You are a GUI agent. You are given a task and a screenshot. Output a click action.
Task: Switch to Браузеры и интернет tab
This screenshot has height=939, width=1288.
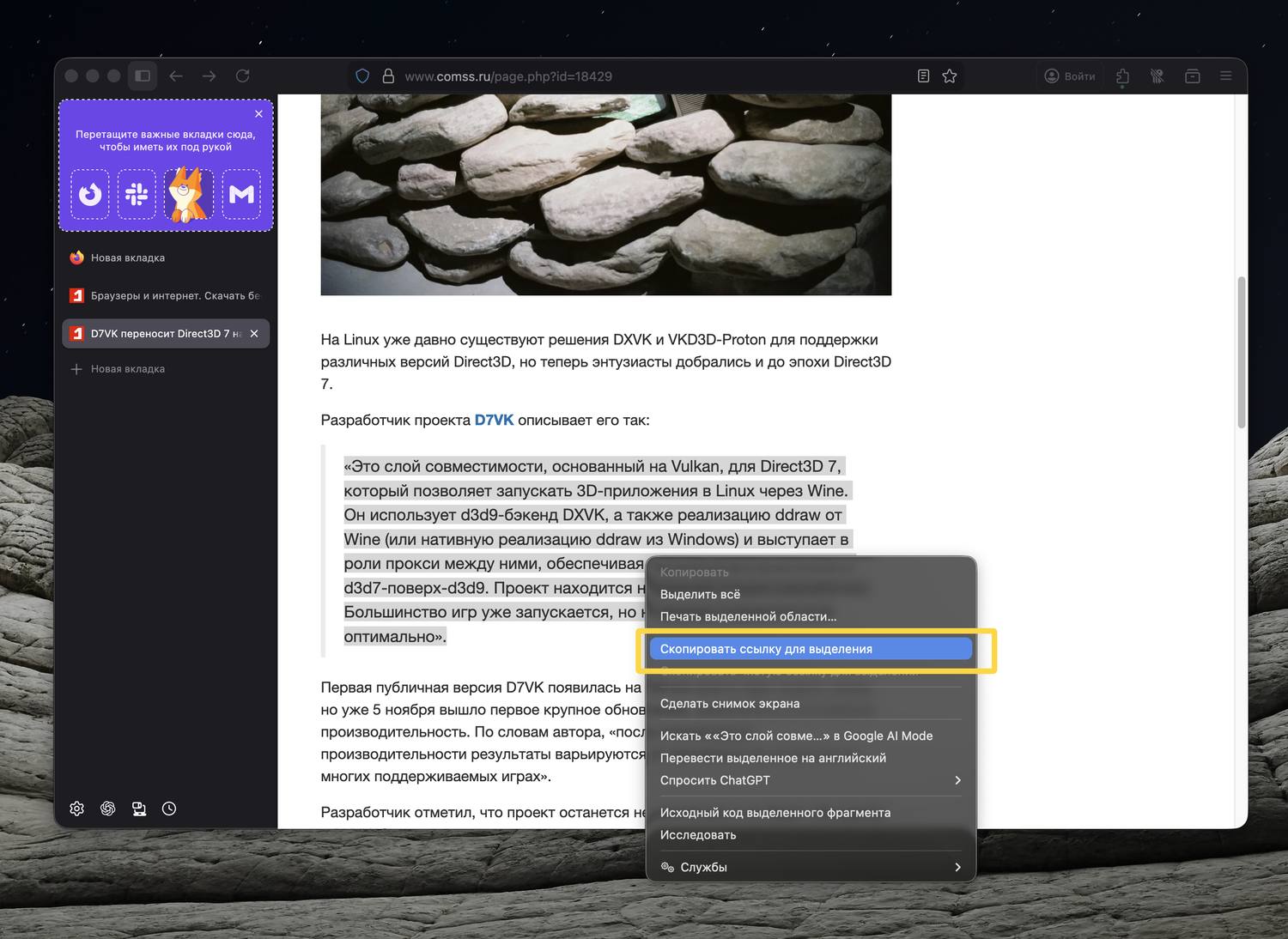[166, 295]
